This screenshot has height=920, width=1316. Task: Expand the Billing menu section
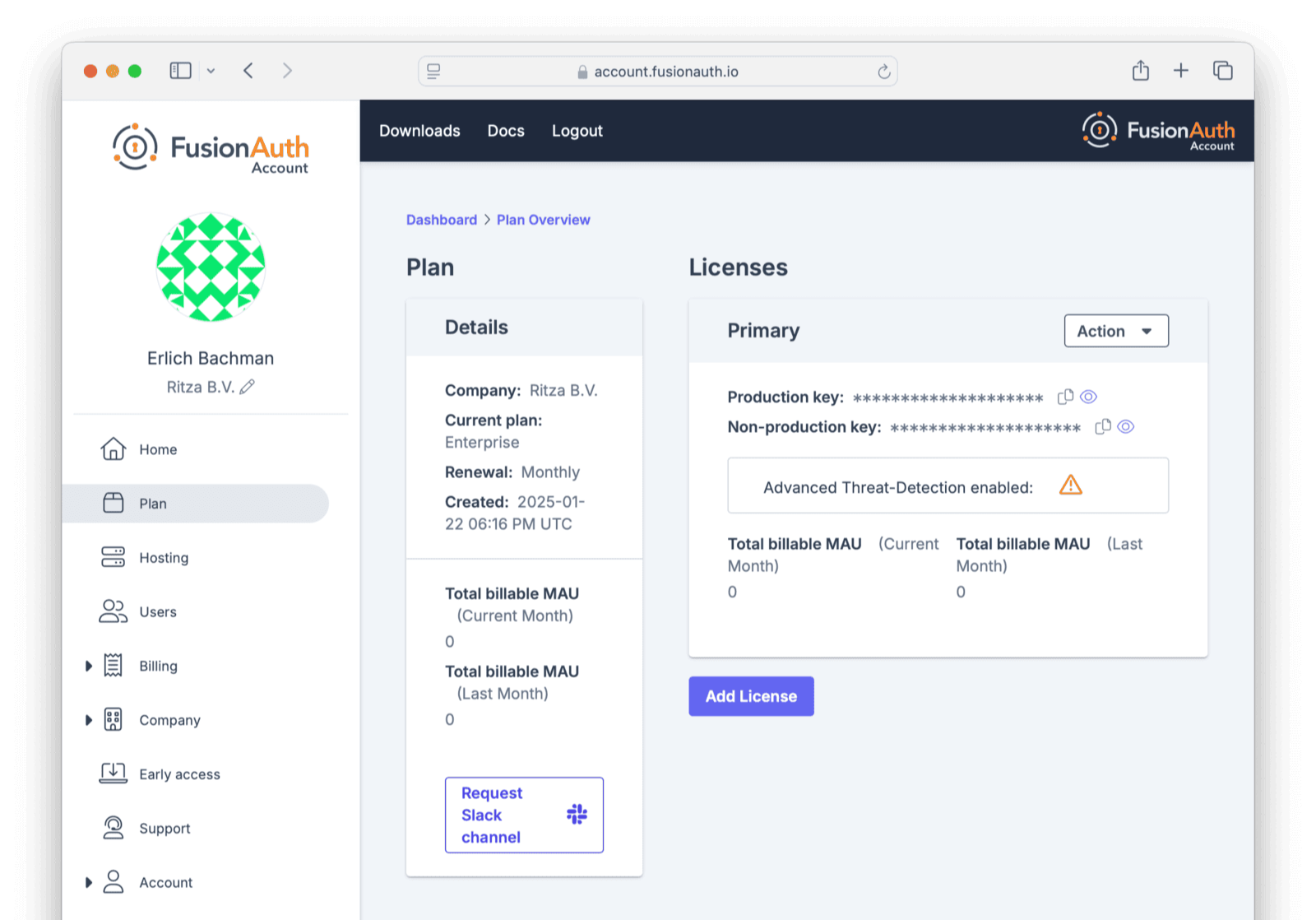(x=89, y=666)
